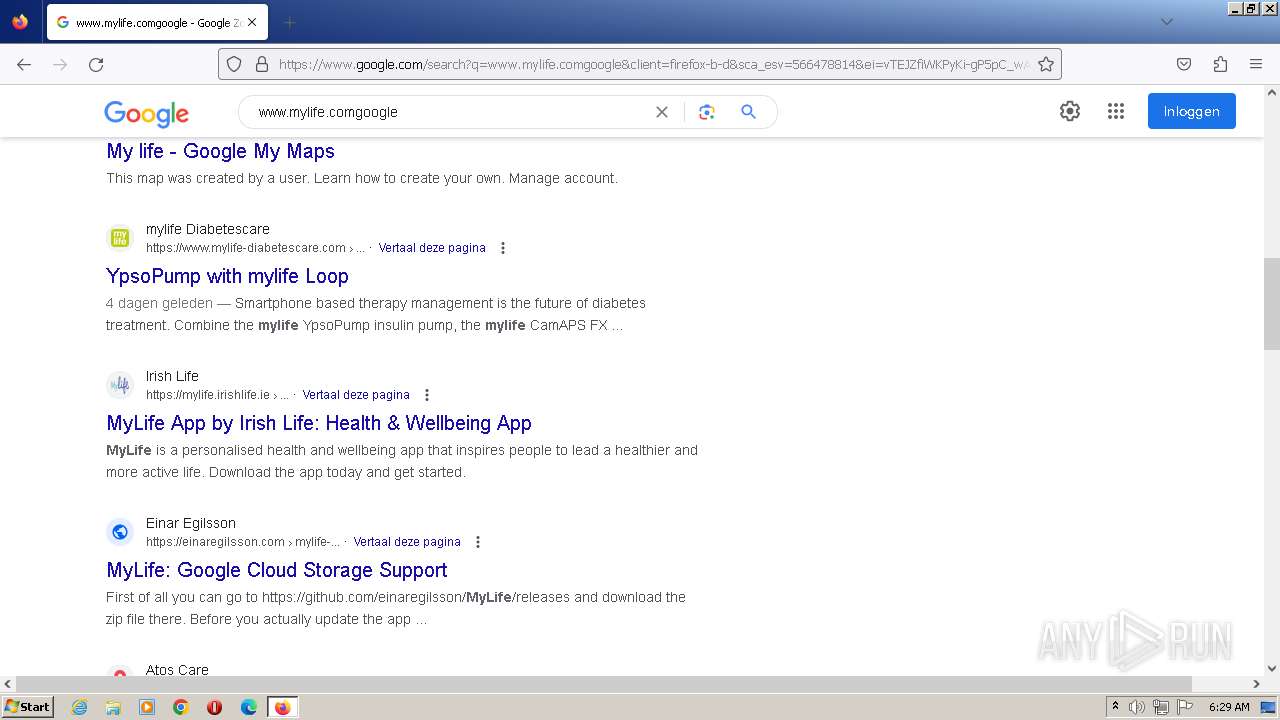Click mylife Diabetescare site favicon

[120, 238]
